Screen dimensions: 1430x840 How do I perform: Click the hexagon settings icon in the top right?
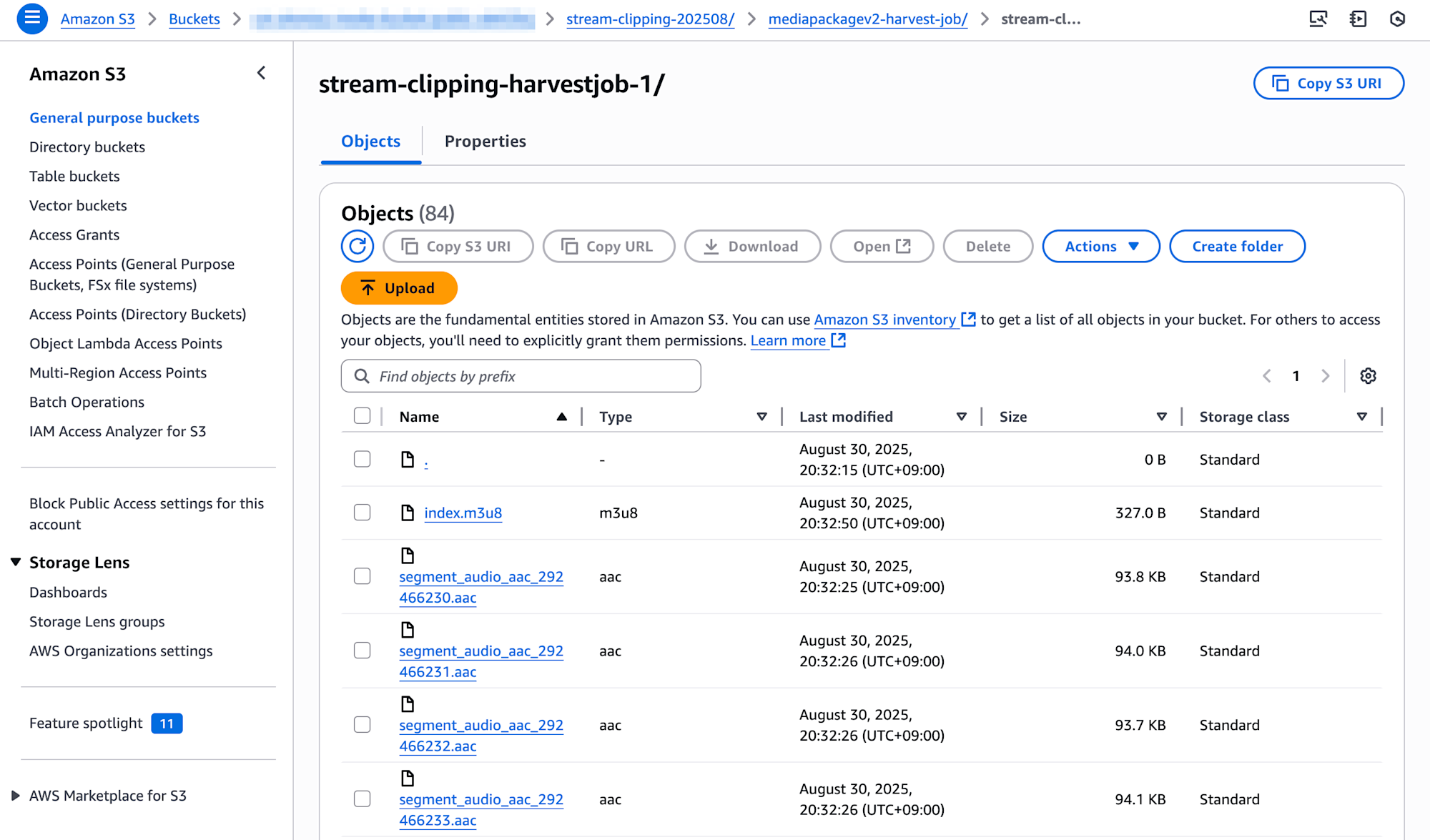pos(1397,19)
